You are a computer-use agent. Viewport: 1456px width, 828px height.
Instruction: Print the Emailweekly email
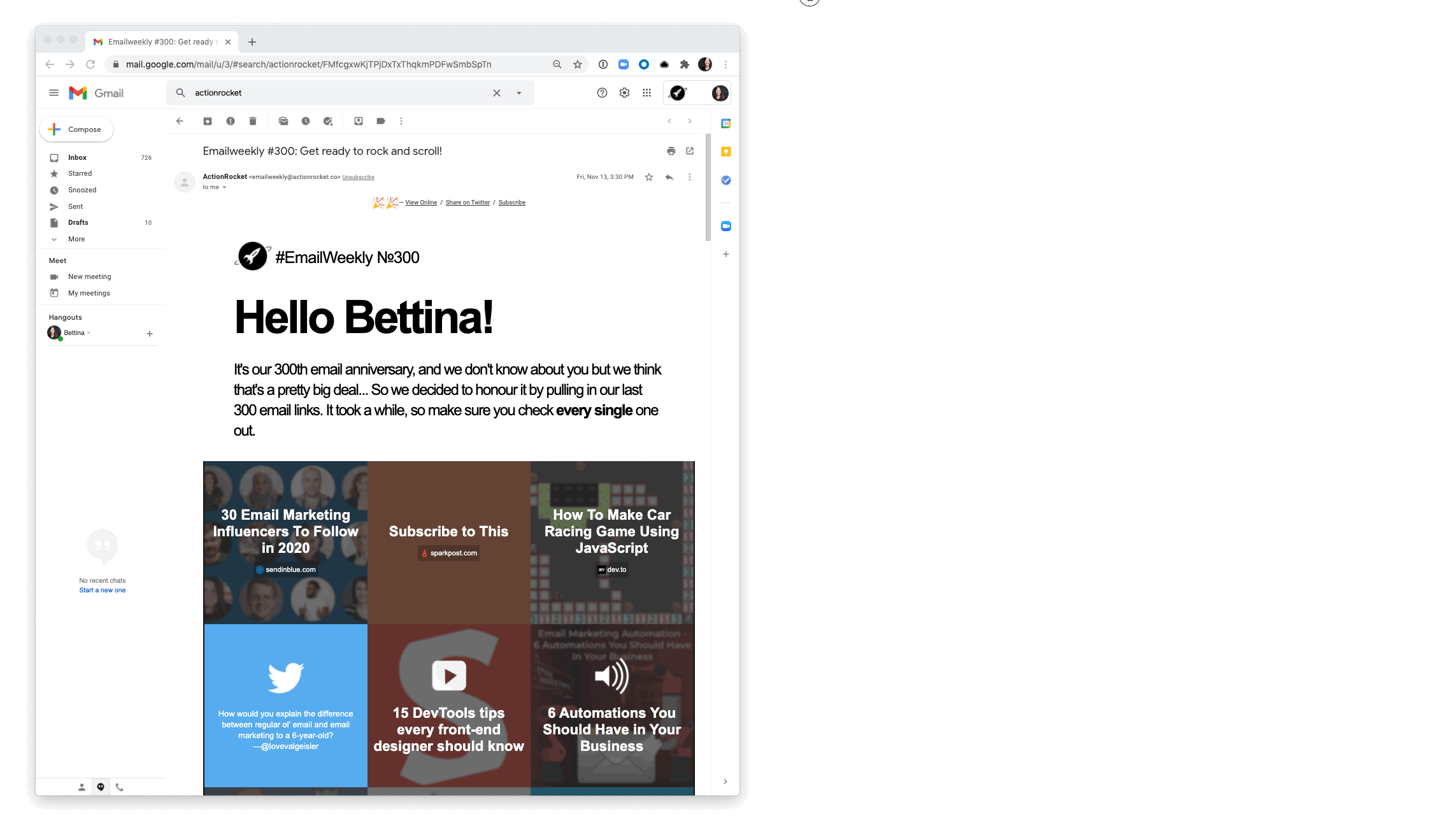pyautogui.click(x=671, y=151)
